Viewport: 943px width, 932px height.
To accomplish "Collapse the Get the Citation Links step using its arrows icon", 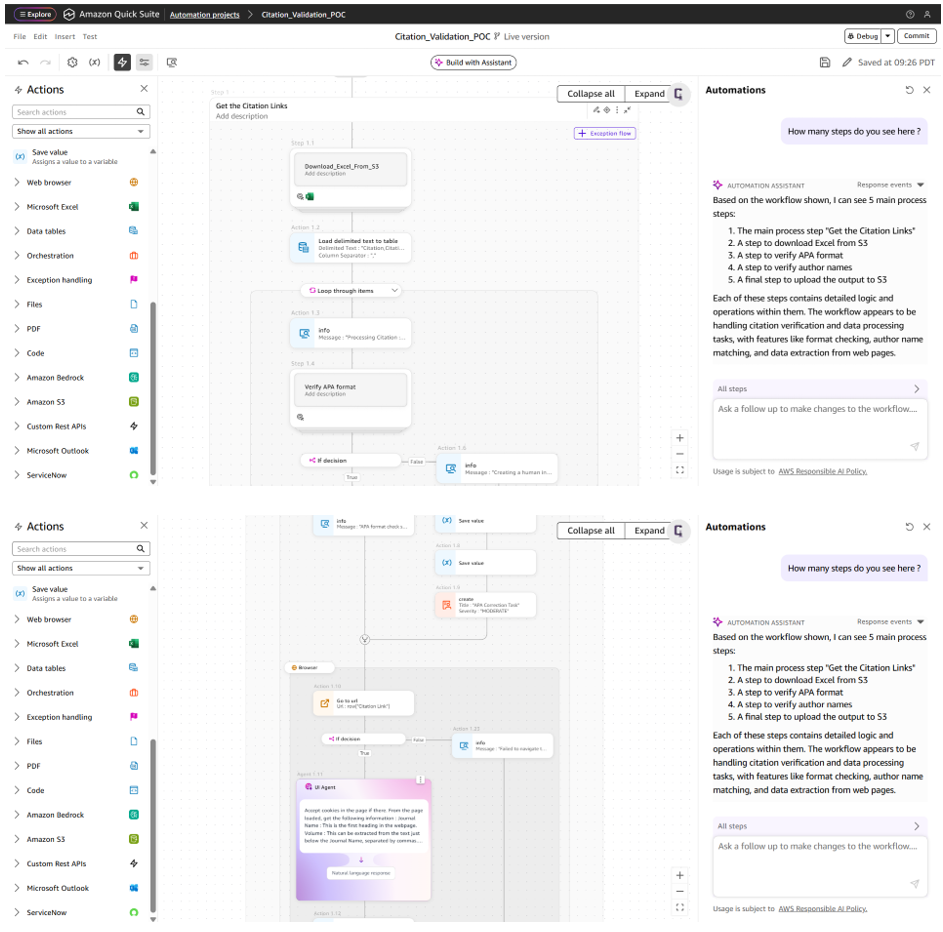I will (x=627, y=110).
